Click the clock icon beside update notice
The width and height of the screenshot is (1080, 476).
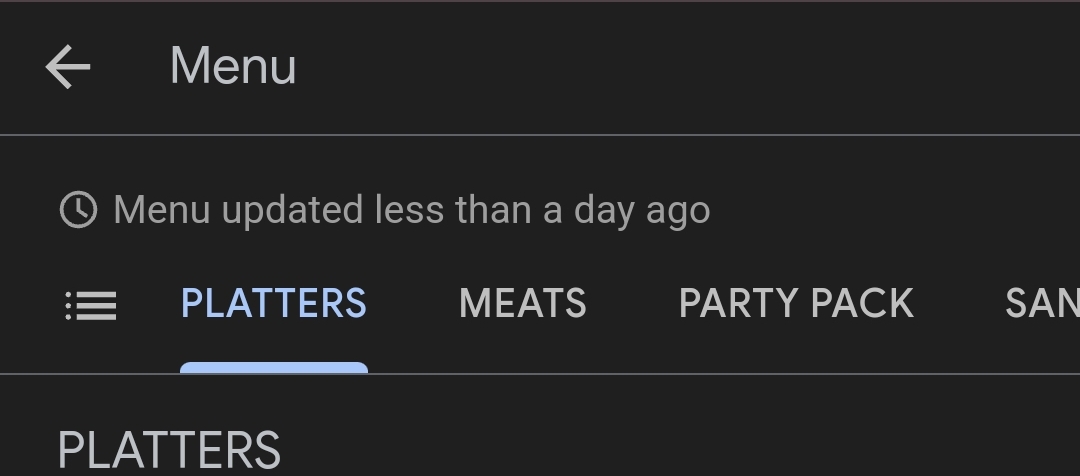pyautogui.click(x=79, y=210)
